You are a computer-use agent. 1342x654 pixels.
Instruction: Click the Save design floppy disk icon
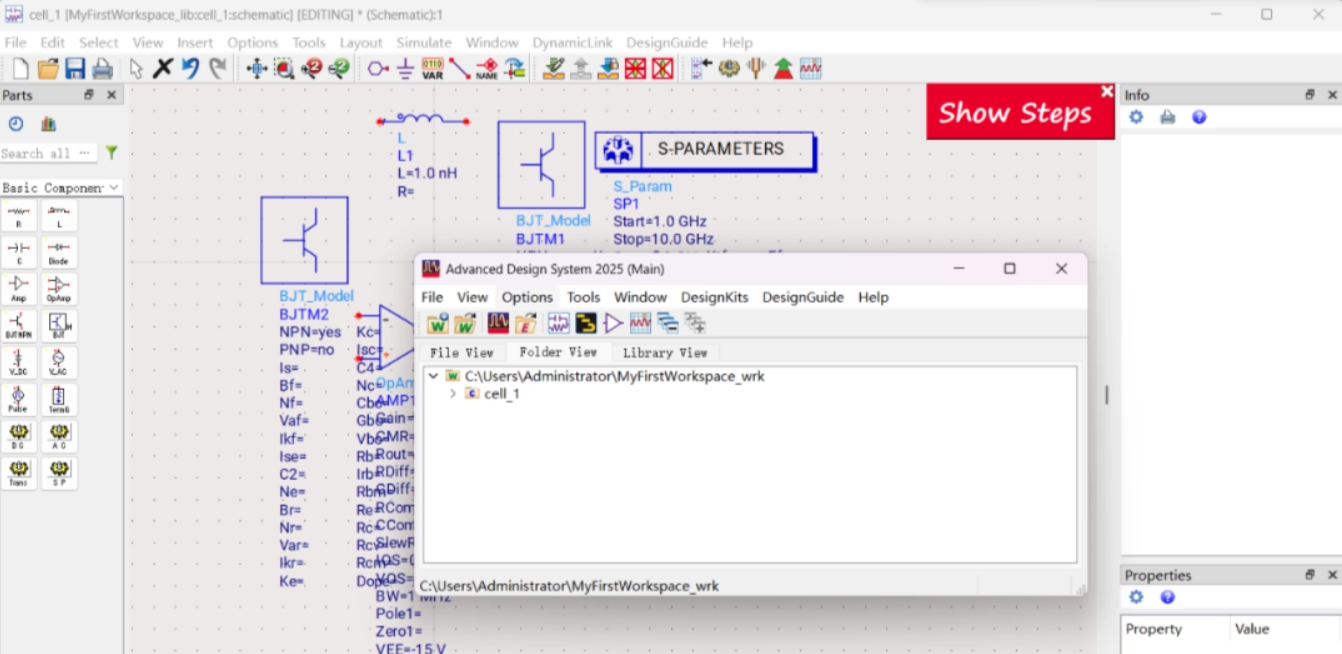(75, 69)
